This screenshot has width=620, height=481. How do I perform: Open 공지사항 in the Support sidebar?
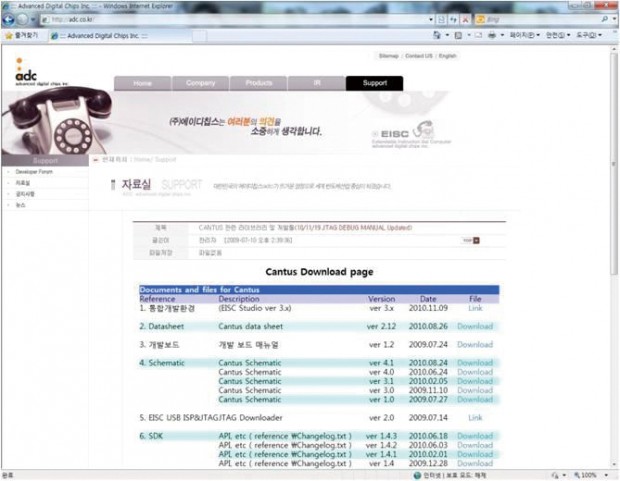[x=25, y=194]
